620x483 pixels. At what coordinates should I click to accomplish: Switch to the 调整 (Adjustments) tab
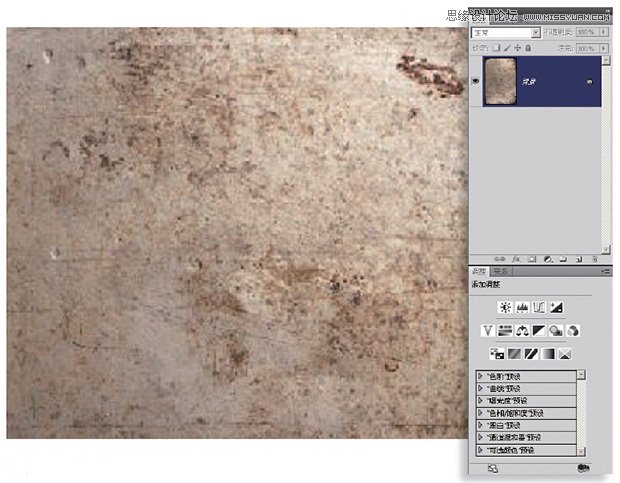coord(480,272)
